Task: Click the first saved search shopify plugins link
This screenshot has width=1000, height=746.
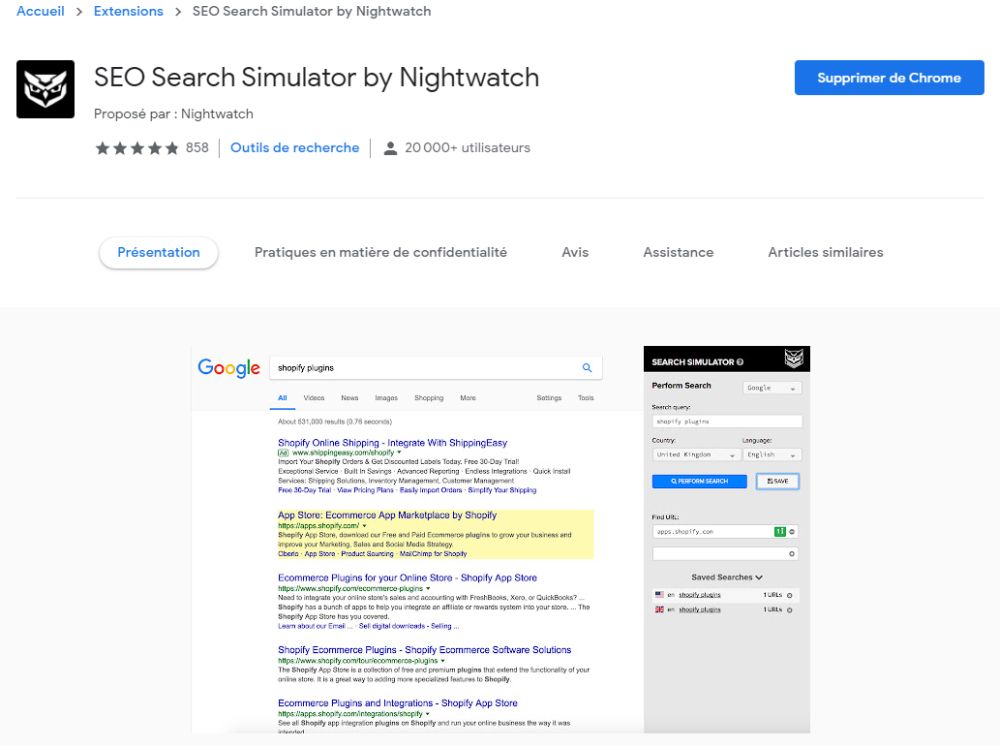Action: (x=699, y=595)
